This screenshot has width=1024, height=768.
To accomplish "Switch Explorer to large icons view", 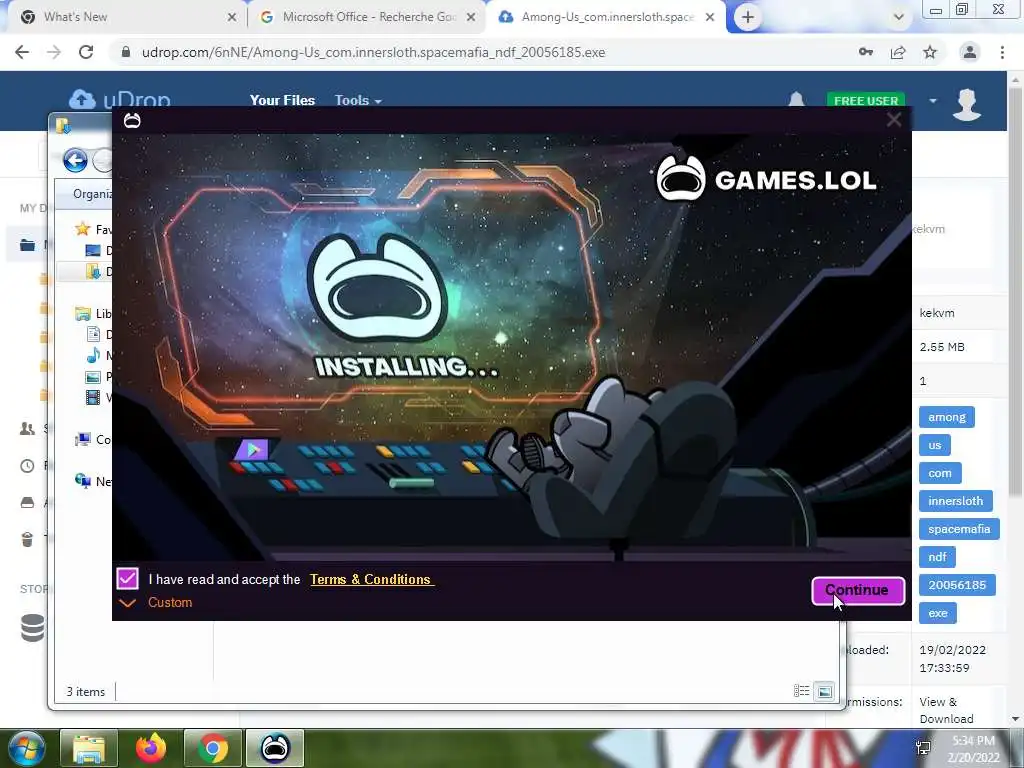I will 825,691.
